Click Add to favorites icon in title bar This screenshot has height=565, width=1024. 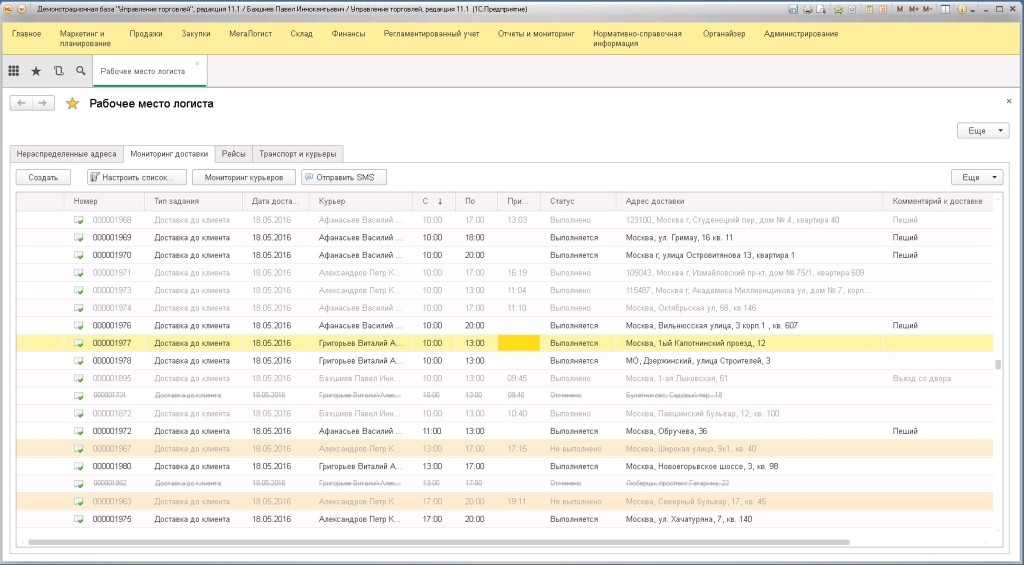click(839, 9)
